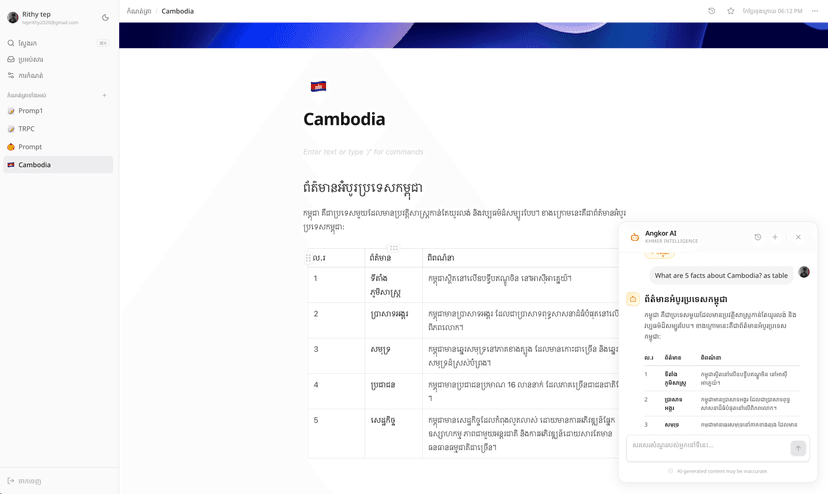Star this page as a favorite
The width and height of the screenshot is (828, 494).
click(731, 11)
